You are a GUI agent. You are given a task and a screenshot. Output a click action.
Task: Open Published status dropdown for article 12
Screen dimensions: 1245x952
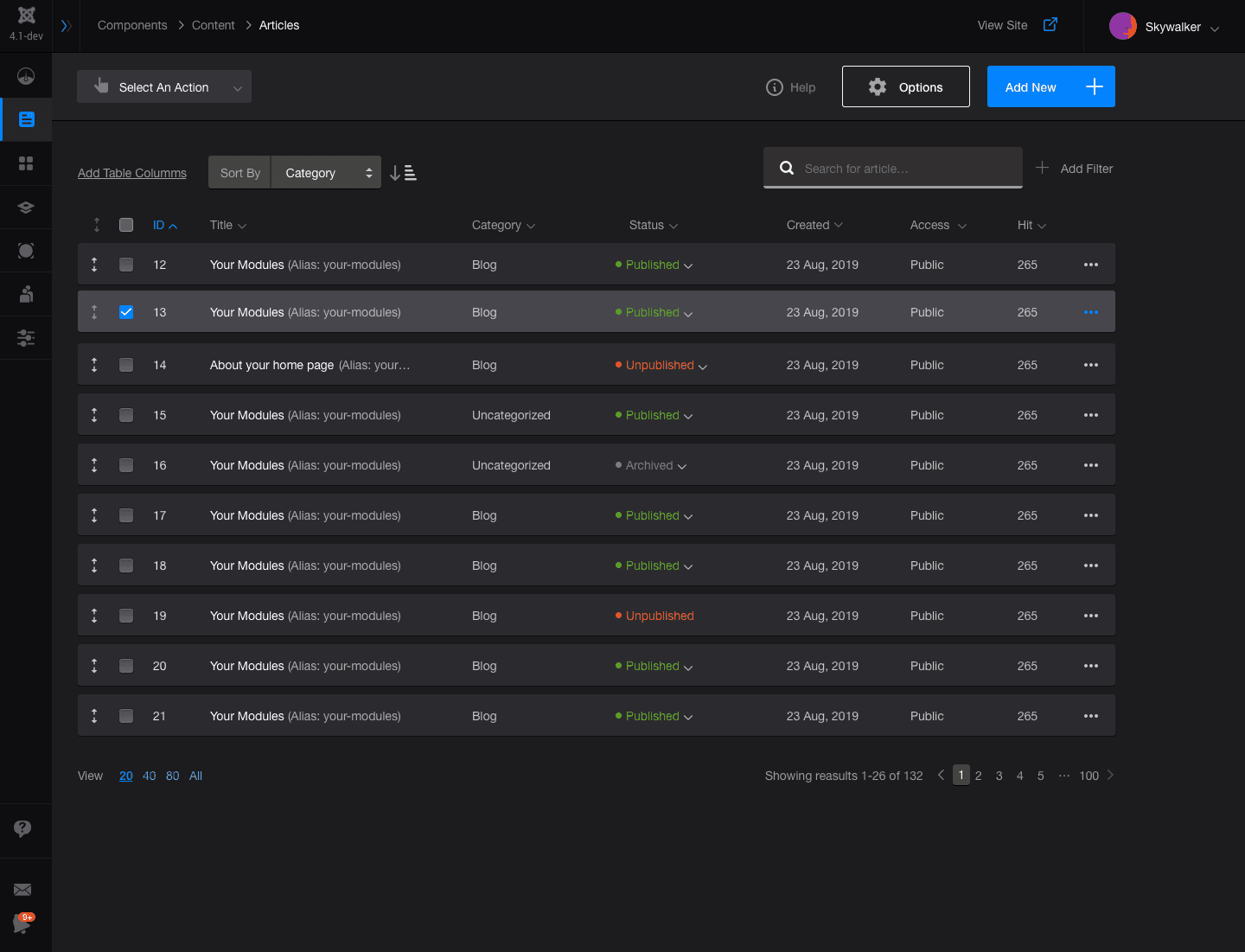pyautogui.click(x=654, y=265)
